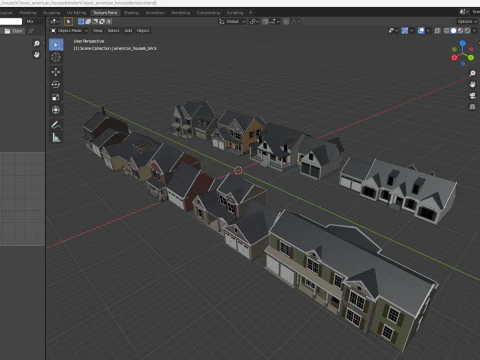Viewport: 480px width, 360px height.
Task: Switch to the UV Editing workspace tab
Action: 76,13
